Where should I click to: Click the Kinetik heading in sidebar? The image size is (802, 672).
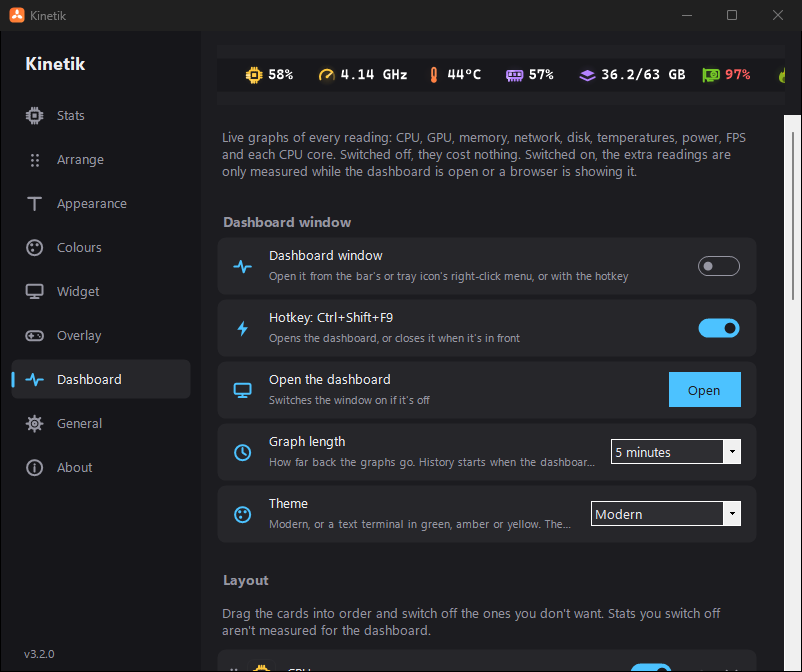point(55,64)
